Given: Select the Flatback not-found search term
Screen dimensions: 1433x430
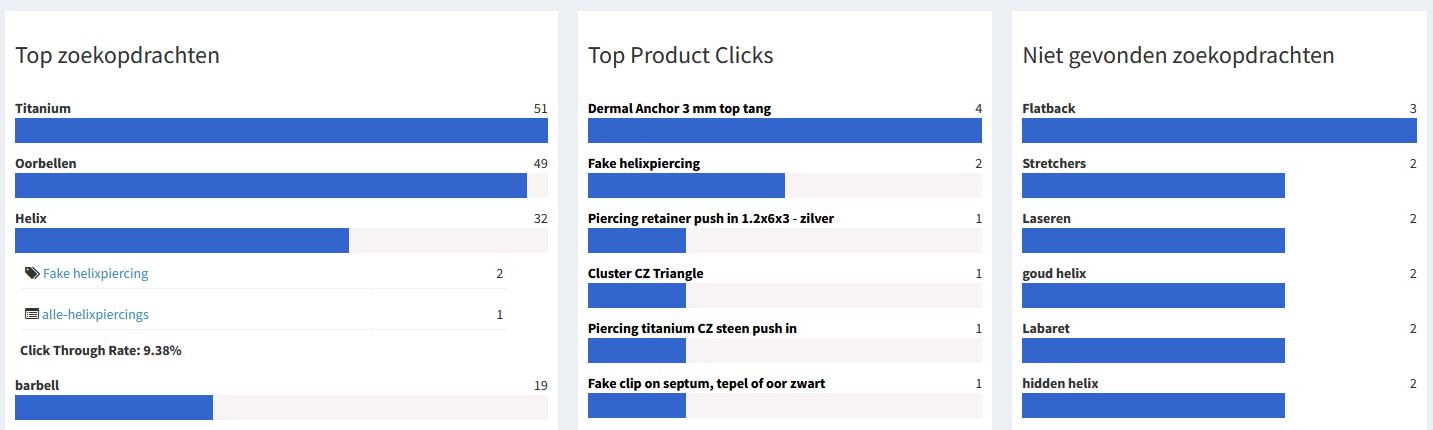Looking at the screenshot, I should click(x=1049, y=108).
